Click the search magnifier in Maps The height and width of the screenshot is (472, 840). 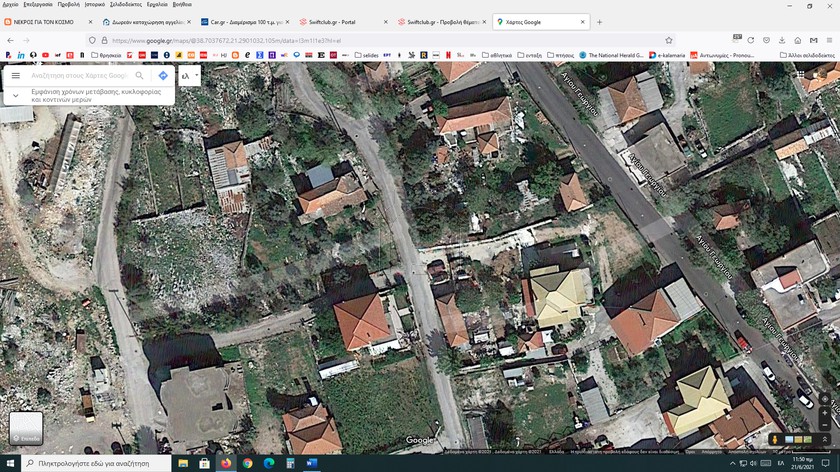point(139,75)
